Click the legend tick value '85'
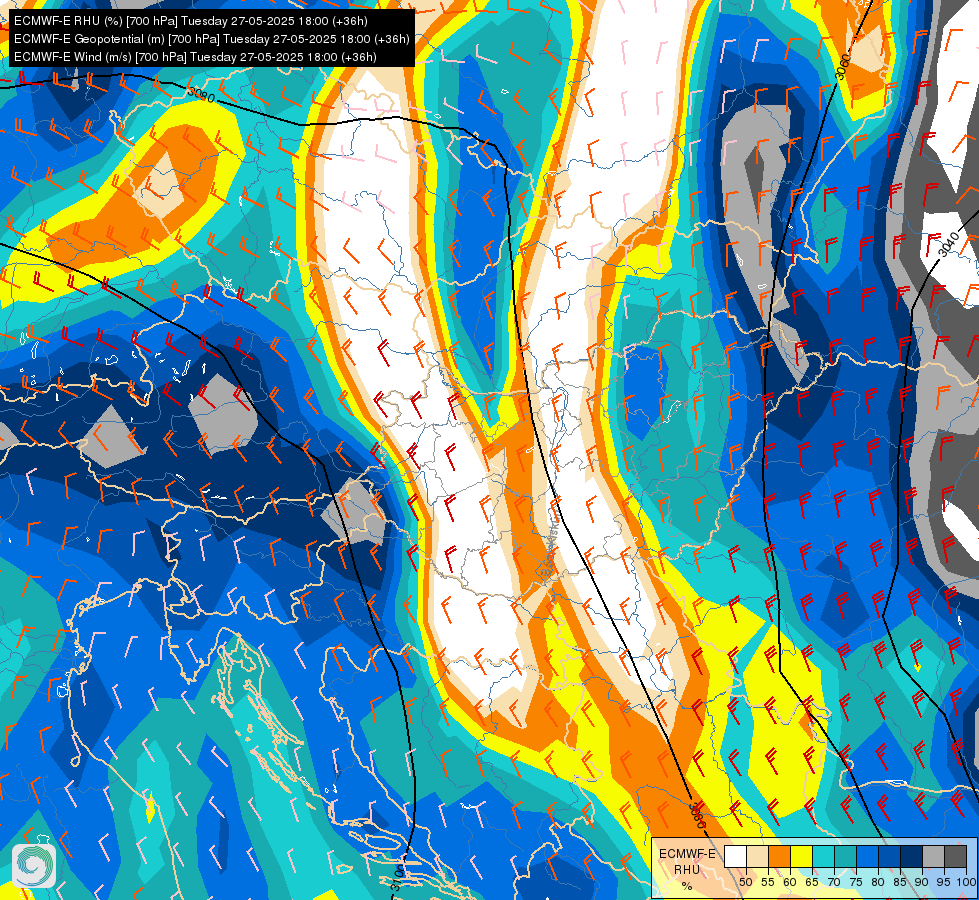This screenshot has height=900, width=979. coord(900,882)
